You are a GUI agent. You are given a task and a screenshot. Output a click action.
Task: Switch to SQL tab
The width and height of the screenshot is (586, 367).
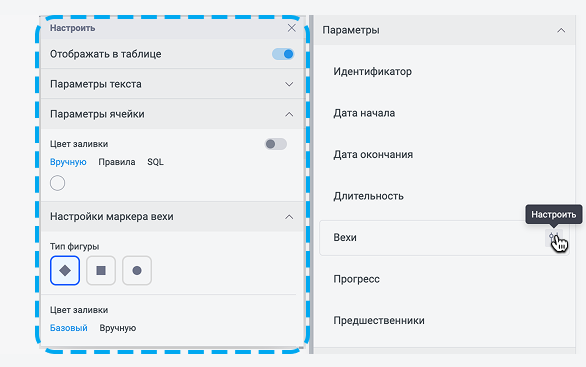pos(155,162)
